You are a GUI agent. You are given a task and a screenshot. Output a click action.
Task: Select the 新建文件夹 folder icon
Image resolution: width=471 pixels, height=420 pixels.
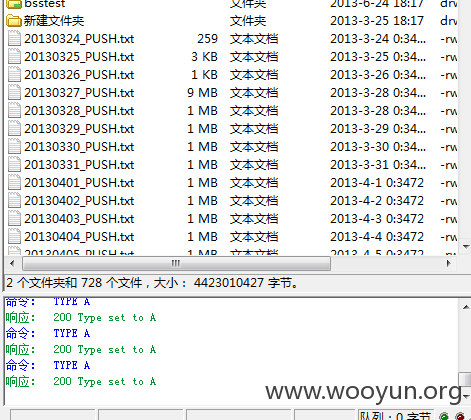click(14, 21)
